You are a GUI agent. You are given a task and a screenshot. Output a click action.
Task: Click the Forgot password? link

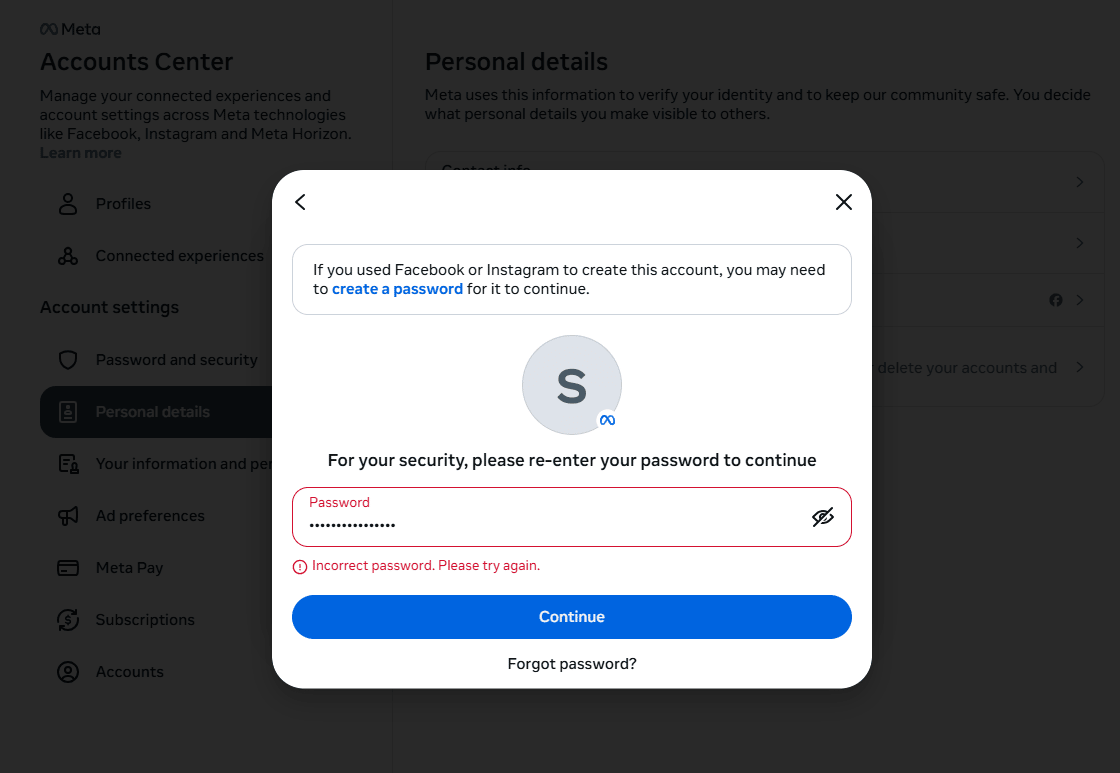tap(572, 664)
